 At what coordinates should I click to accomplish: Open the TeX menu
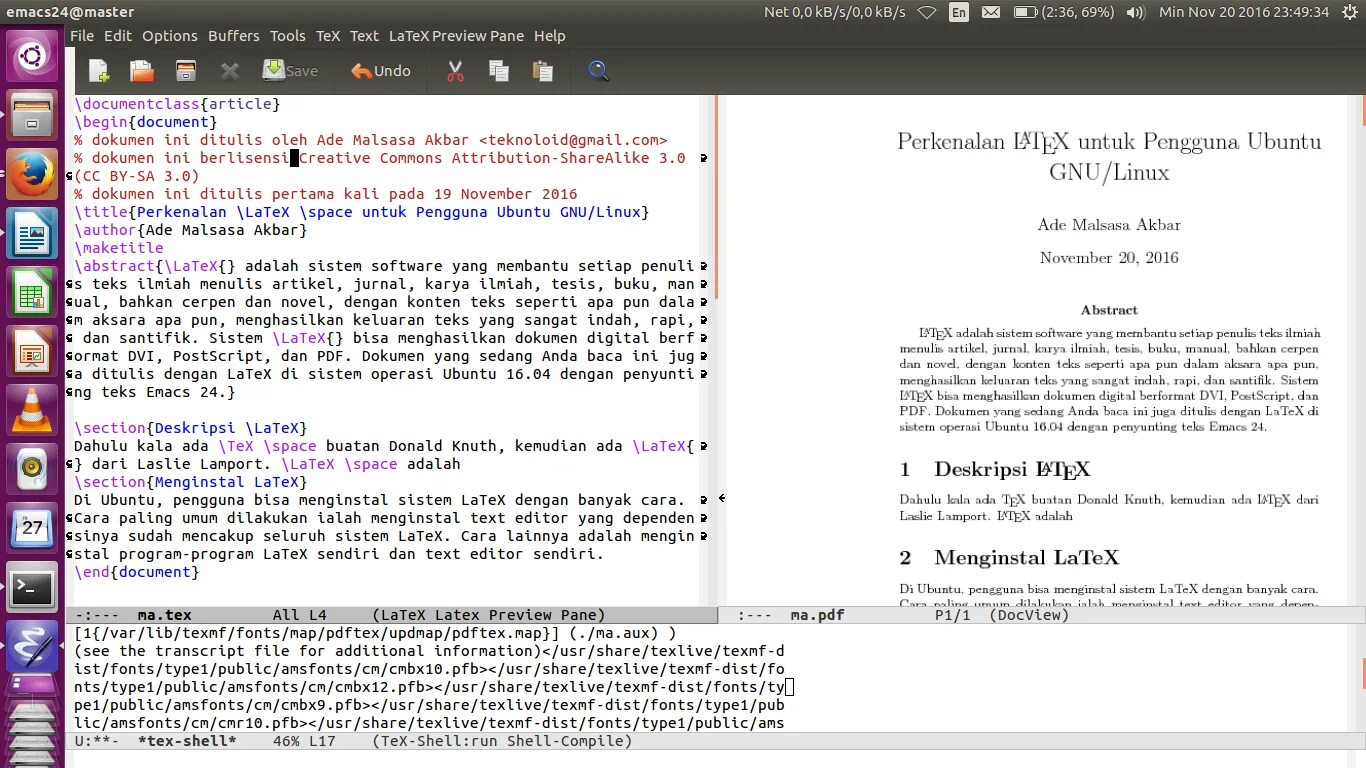328,36
